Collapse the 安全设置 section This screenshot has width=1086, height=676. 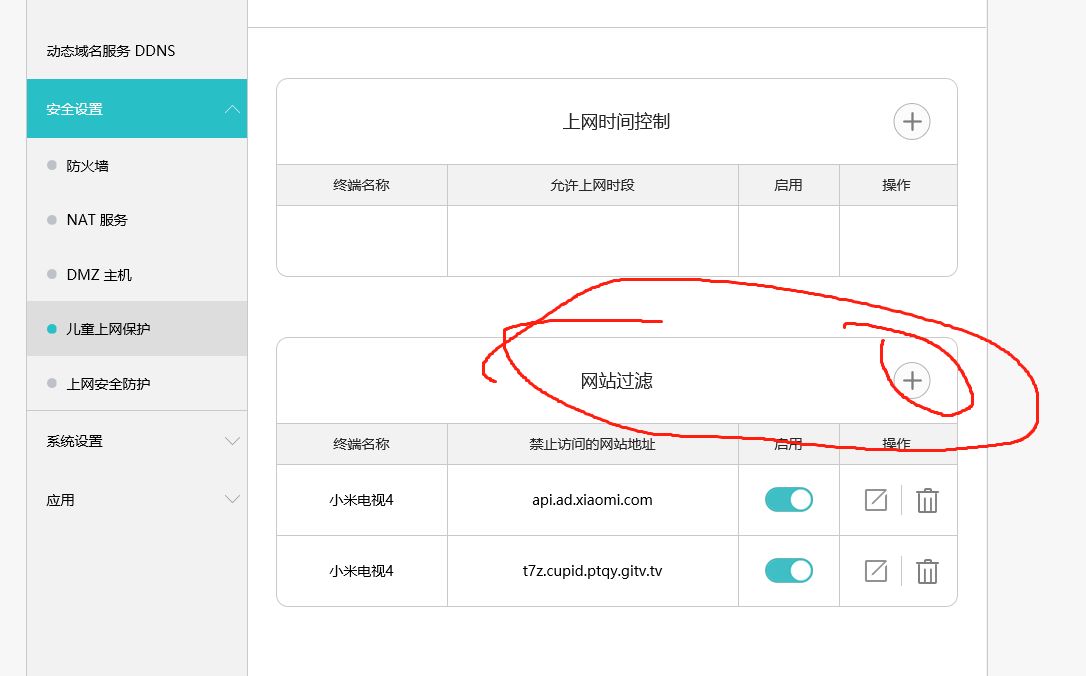click(x=136, y=109)
